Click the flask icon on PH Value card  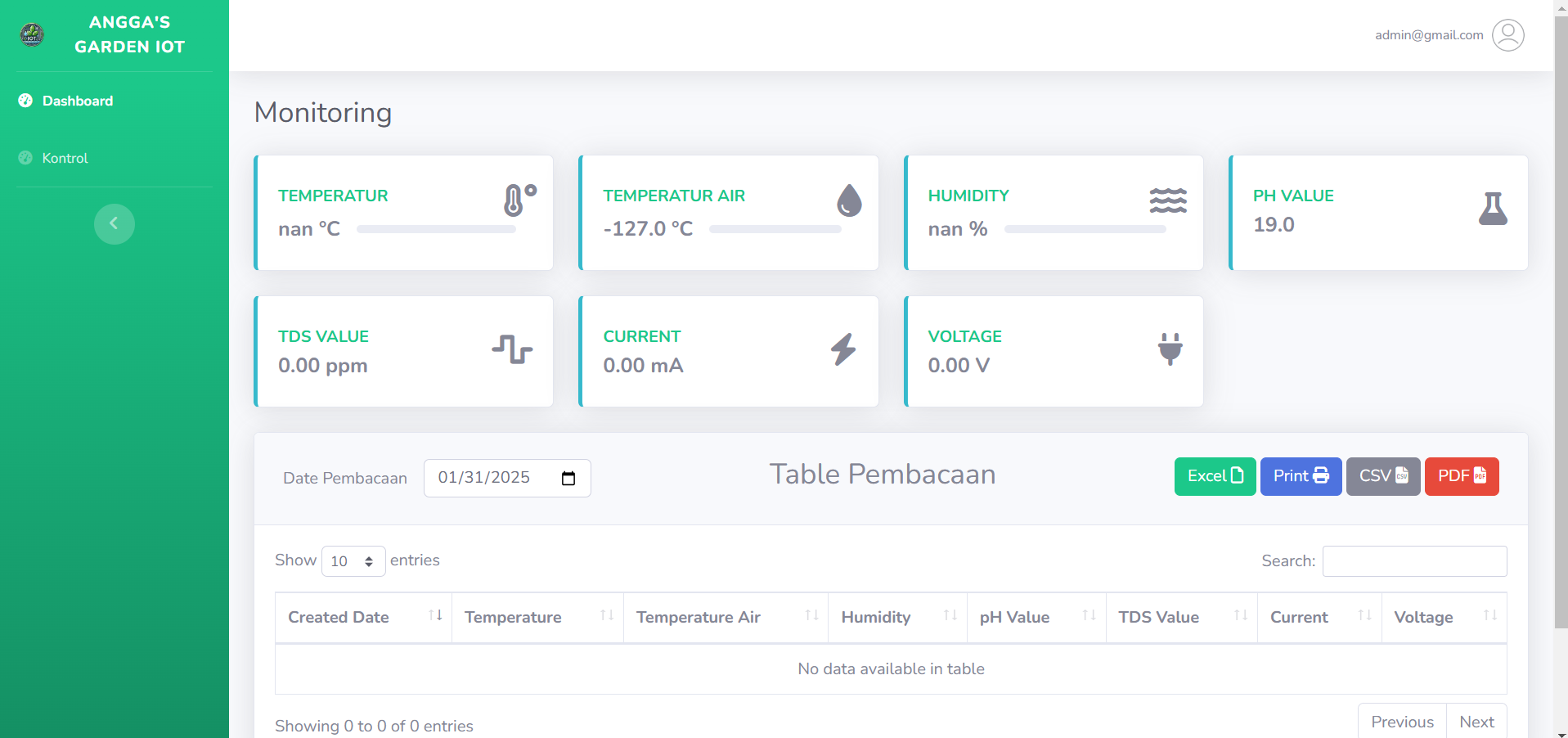tap(1493, 207)
